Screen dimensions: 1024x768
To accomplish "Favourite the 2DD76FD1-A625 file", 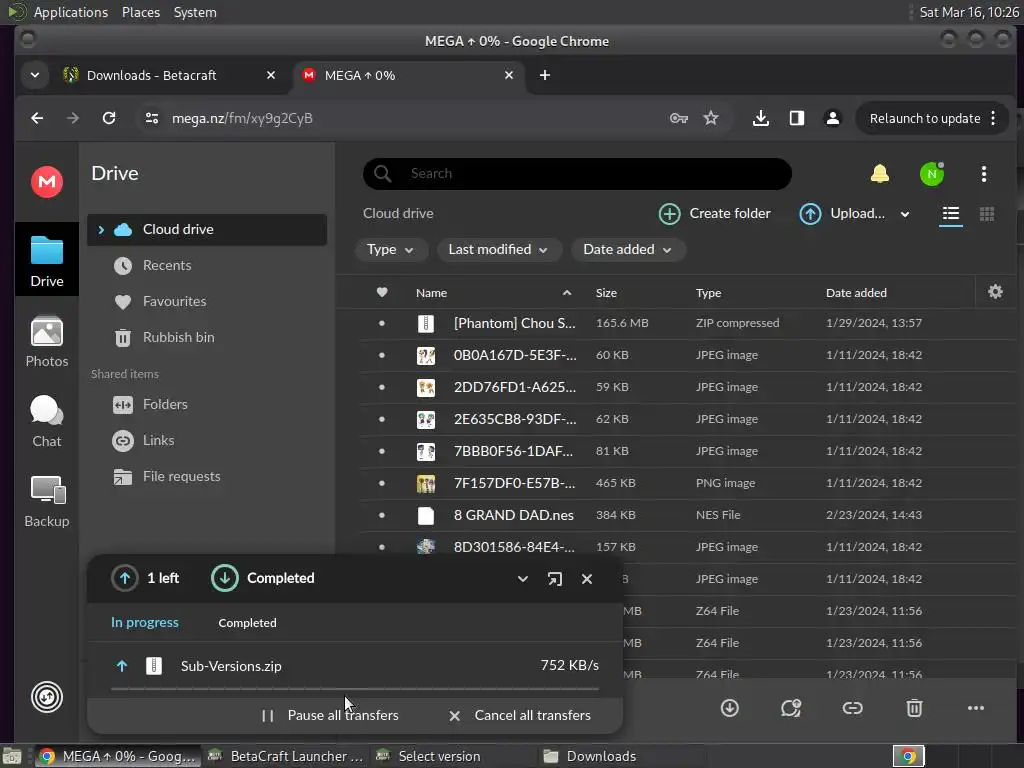I will click(x=382, y=387).
